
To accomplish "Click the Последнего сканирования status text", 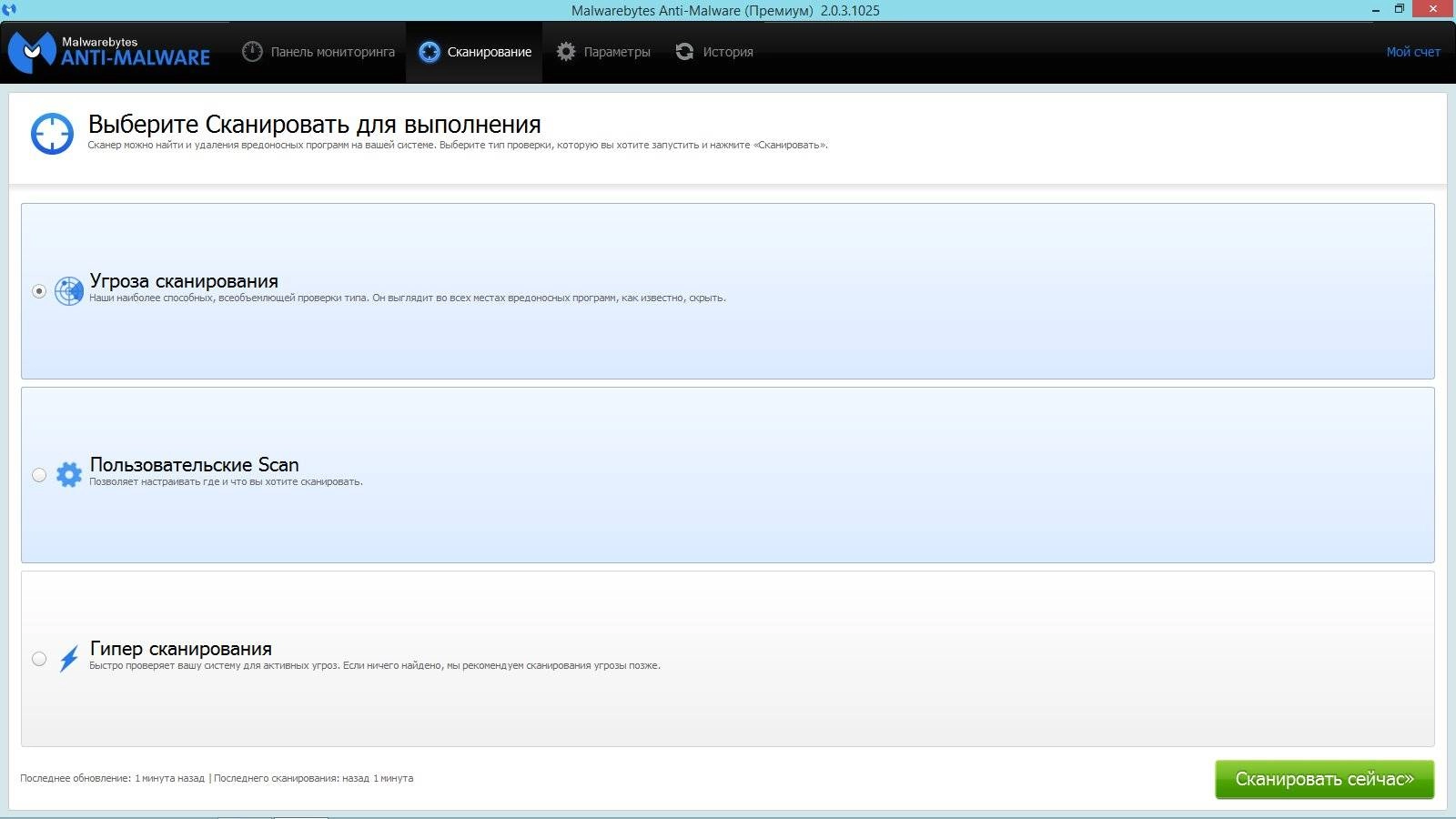I will pyautogui.click(x=313, y=778).
